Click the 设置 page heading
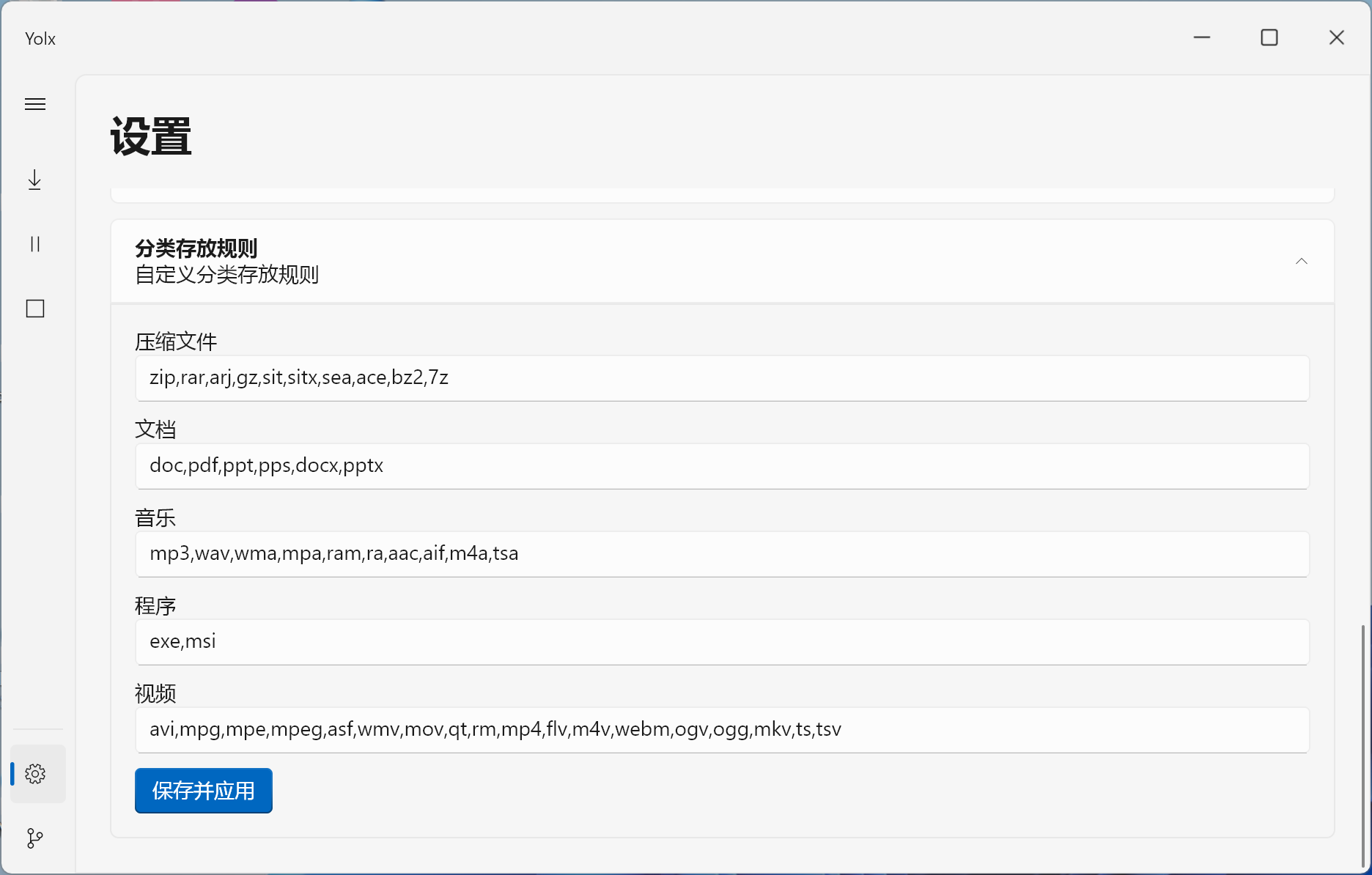Screen dimensions: 1372x875 [x=151, y=137]
